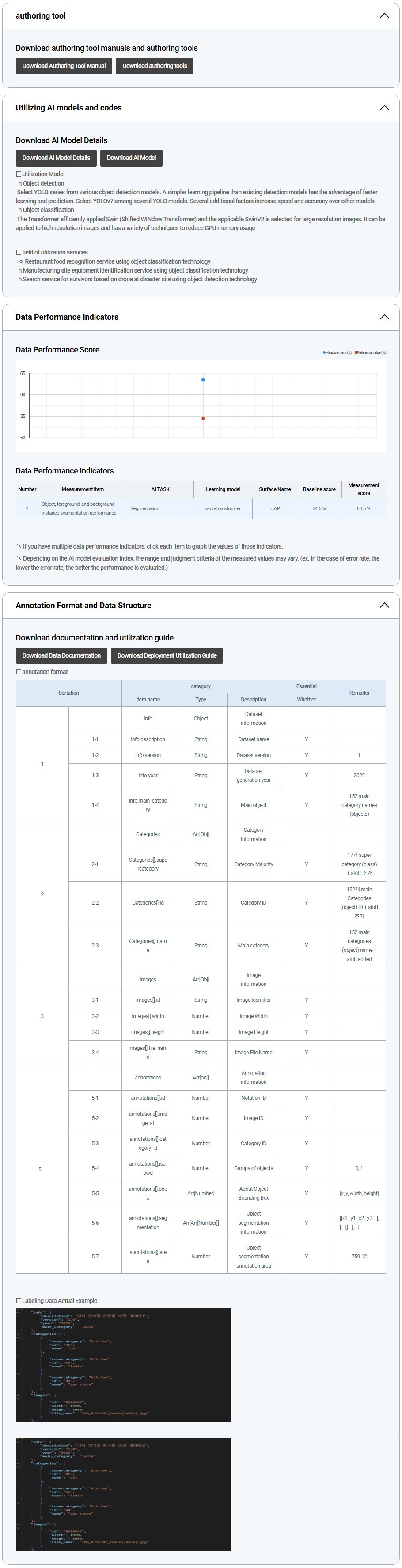The width and height of the screenshot is (402, 1568).
Task: Click Download Authoring Tool Manual button
Action: 64,66
